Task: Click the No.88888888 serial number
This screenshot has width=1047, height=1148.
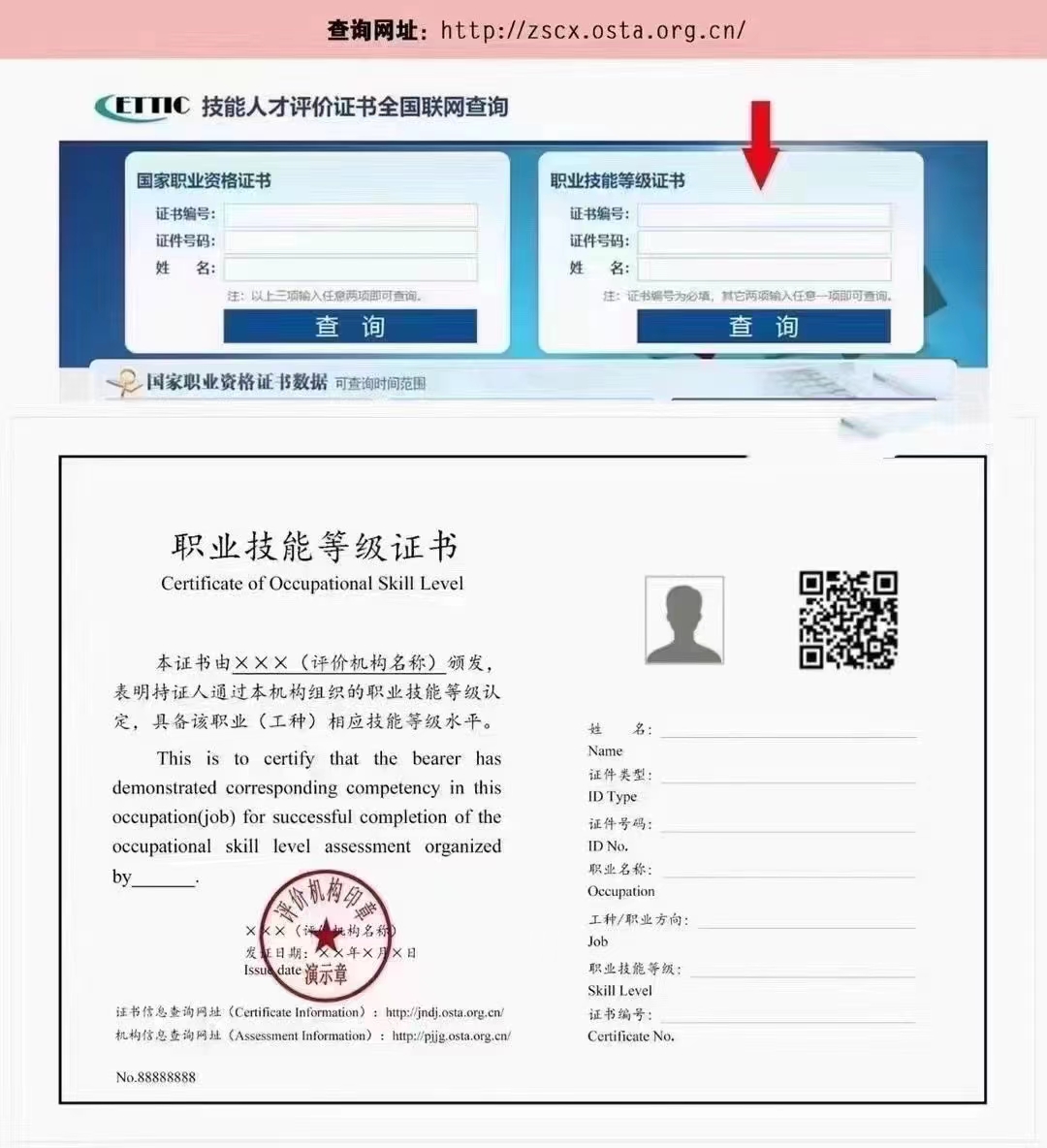Action: (x=156, y=1077)
